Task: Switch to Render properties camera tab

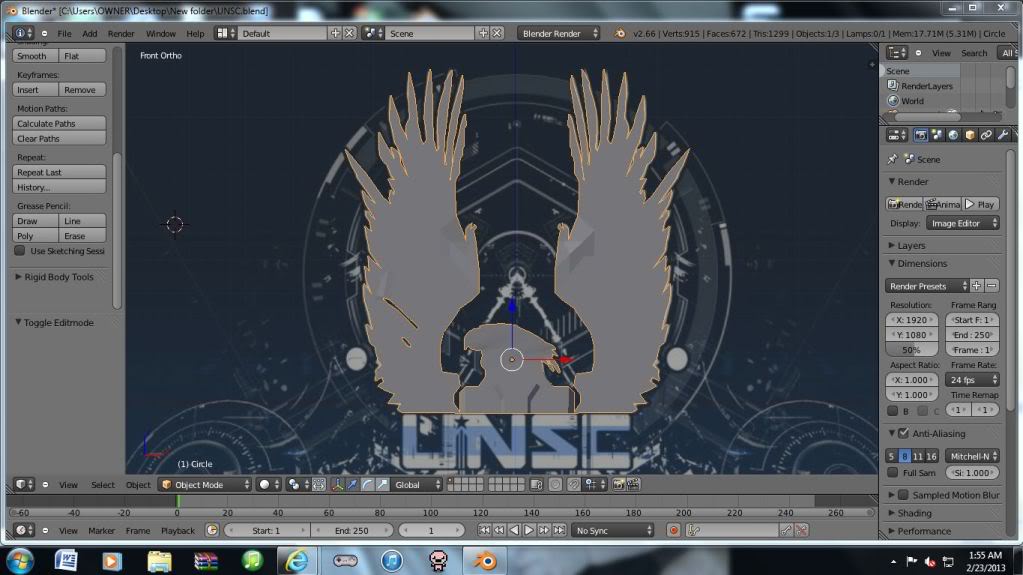Action: point(921,135)
